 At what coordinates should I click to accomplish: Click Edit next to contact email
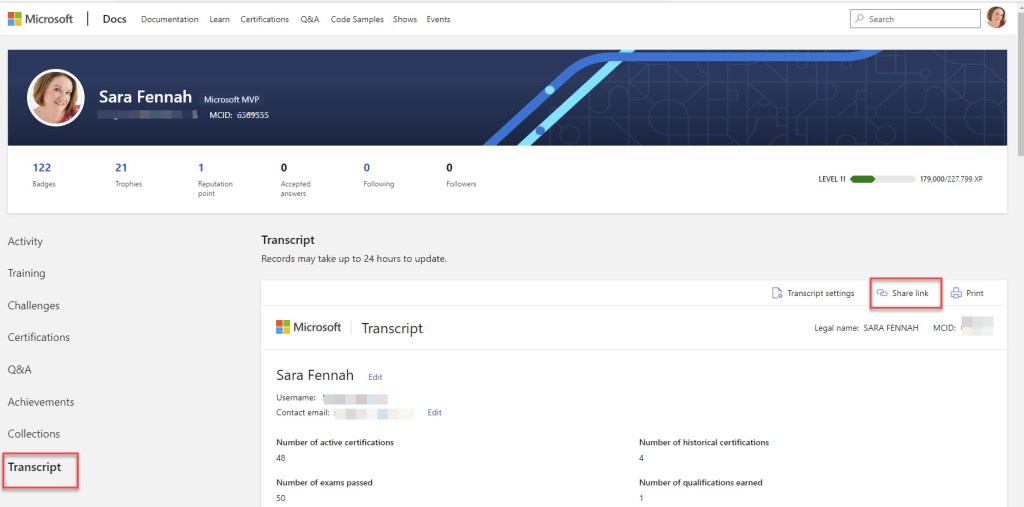(x=434, y=412)
